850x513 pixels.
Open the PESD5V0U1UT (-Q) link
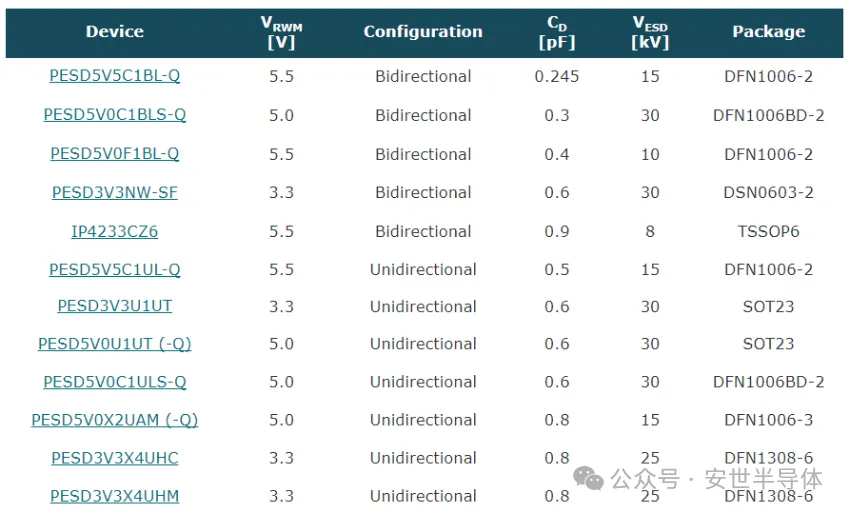click(115, 344)
